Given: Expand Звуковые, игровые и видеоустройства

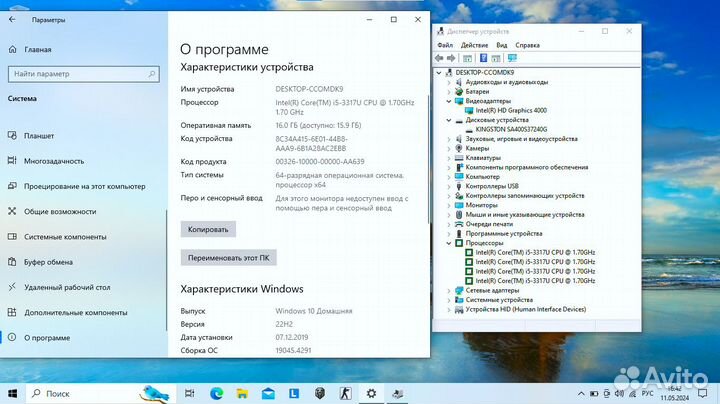Looking at the screenshot, I should [x=449, y=139].
